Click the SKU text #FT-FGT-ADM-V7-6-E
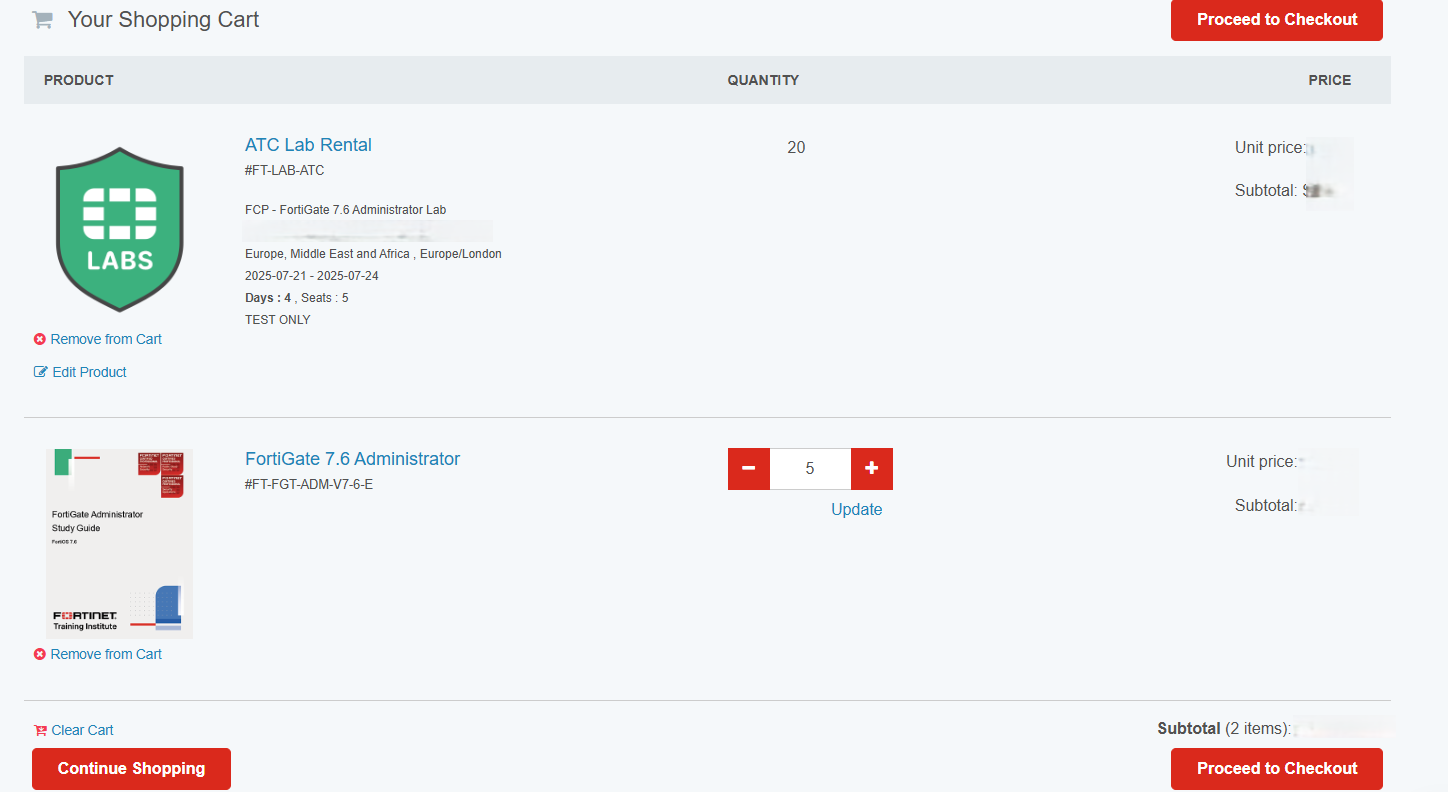Viewport: 1448px width, 792px height. [309, 485]
